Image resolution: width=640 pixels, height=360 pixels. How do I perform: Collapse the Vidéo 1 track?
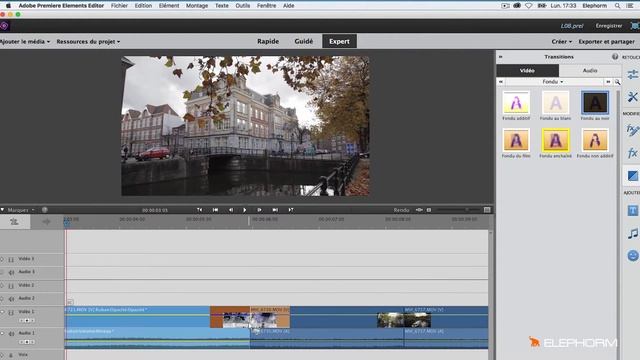tap(2, 312)
